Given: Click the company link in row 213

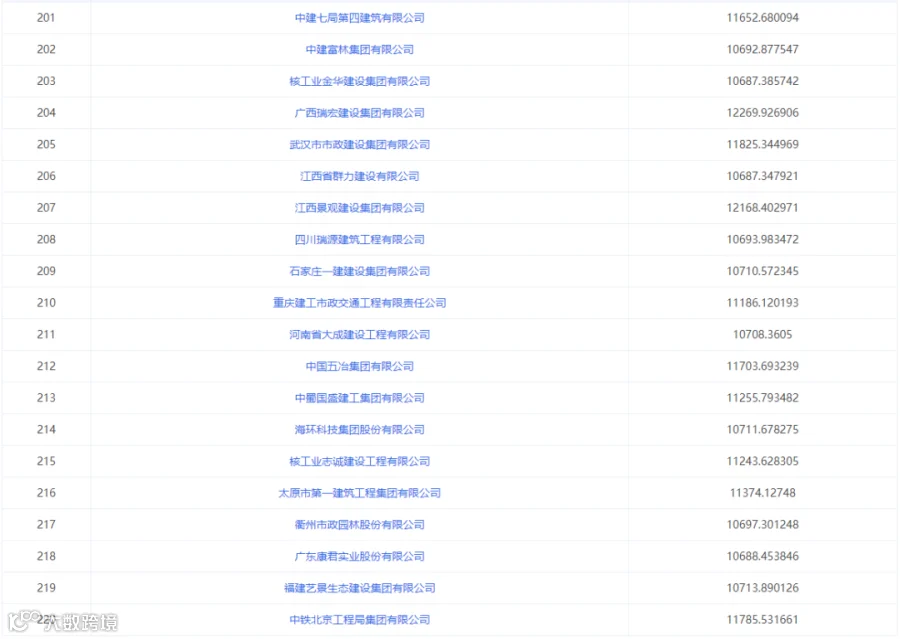Looking at the screenshot, I should tap(359, 397).
